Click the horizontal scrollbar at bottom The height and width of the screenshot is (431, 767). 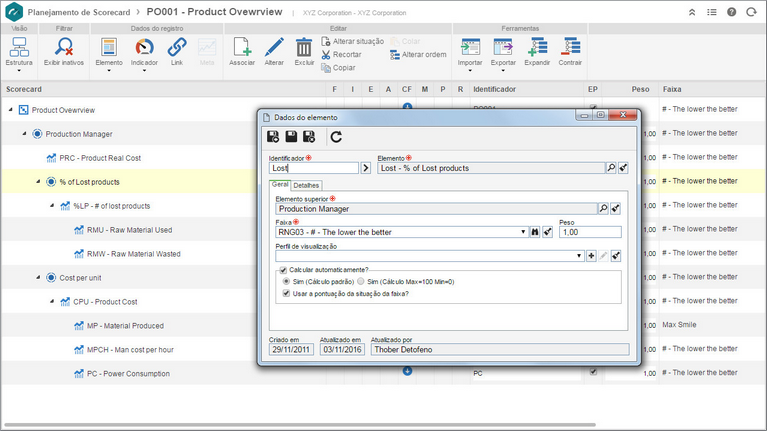click(299, 425)
